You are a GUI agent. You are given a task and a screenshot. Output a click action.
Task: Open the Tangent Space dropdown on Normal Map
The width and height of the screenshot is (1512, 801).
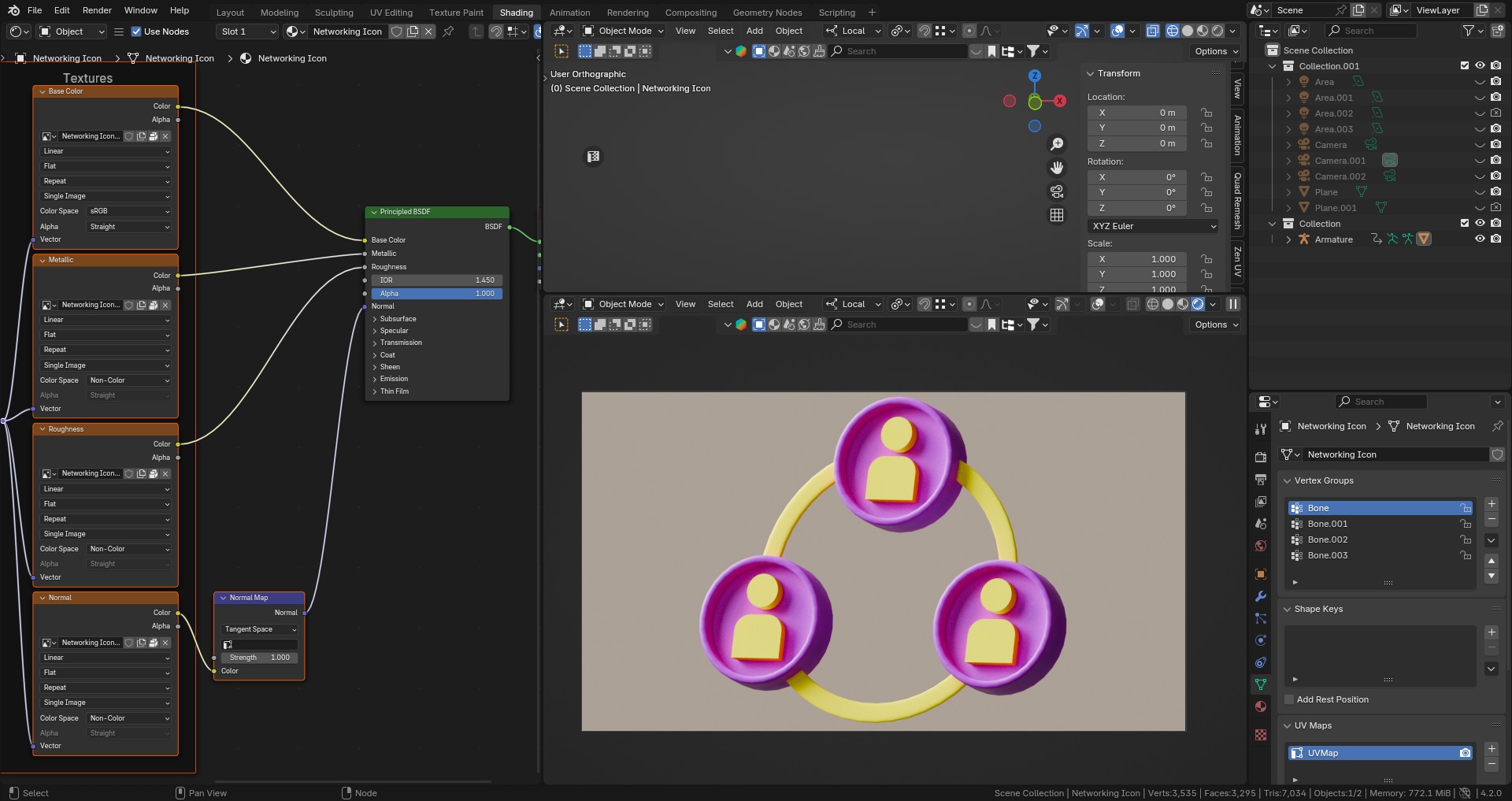(x=259, y=629)
